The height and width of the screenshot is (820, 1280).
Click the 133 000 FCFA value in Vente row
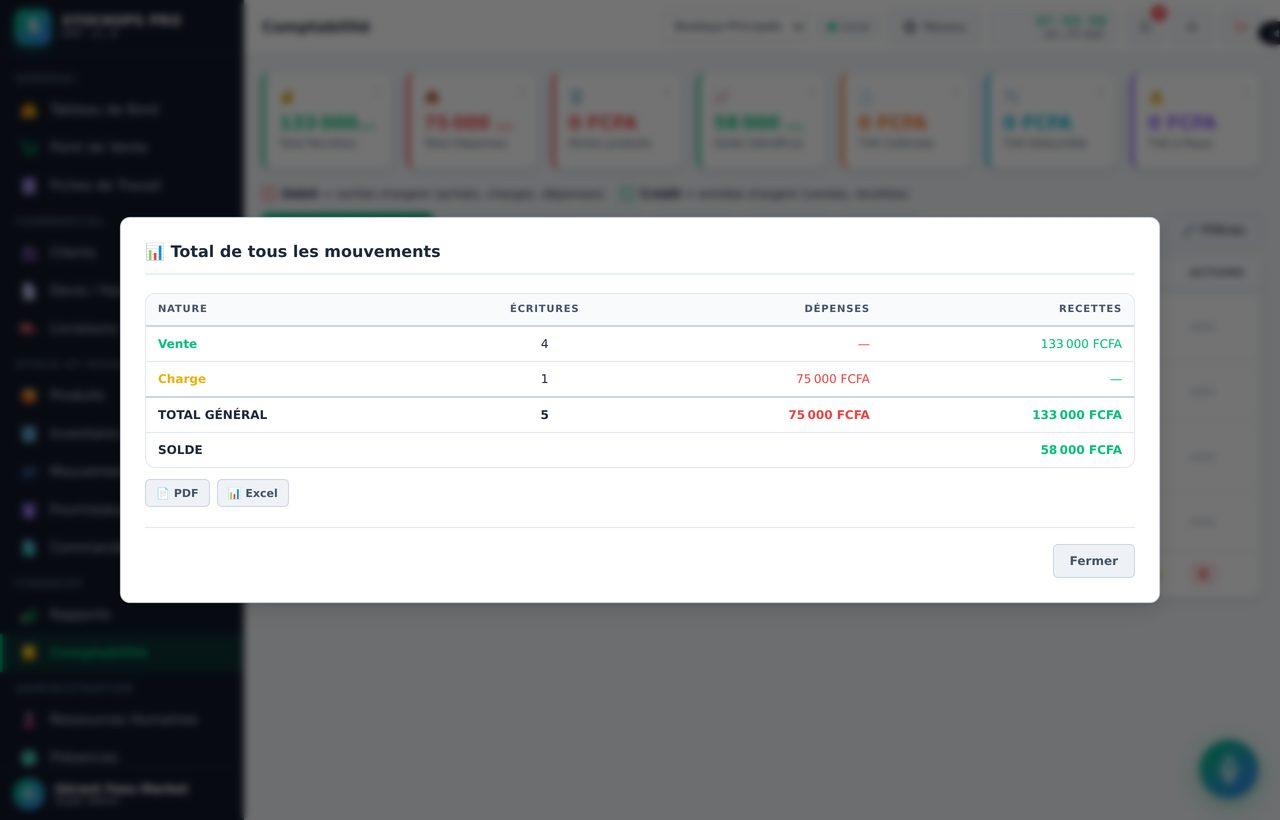coord(1081,344)
